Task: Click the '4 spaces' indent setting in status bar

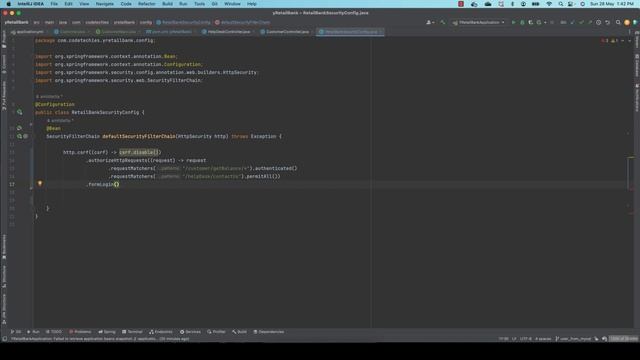Action: pos(543,339)
